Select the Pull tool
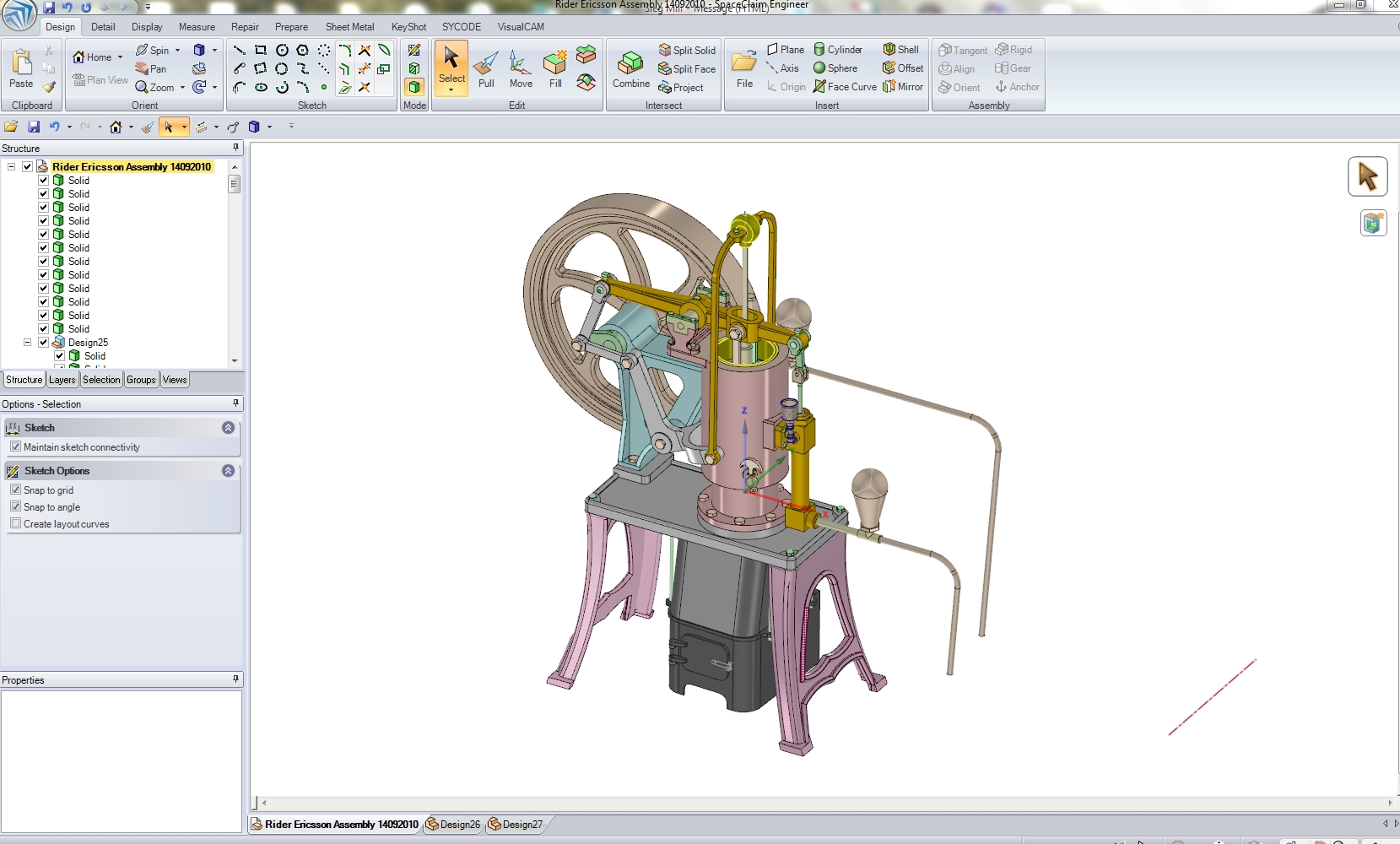1400x844 pixels. tap(485, 69)
